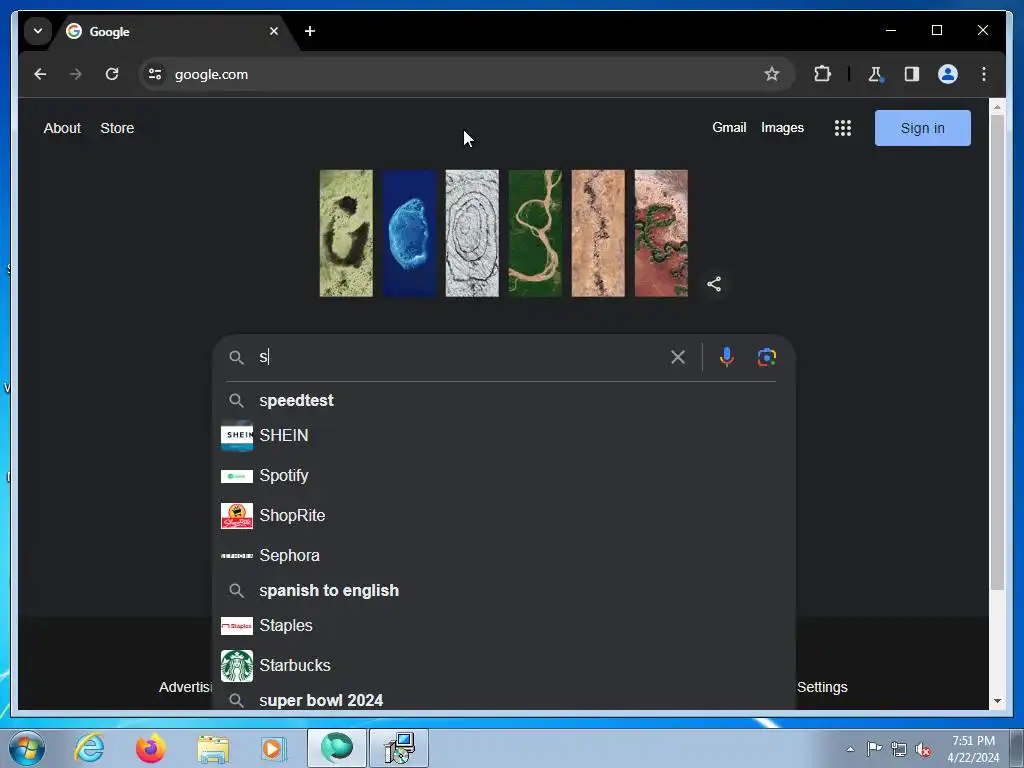Close the Google tab

click(x=274, y=31)
